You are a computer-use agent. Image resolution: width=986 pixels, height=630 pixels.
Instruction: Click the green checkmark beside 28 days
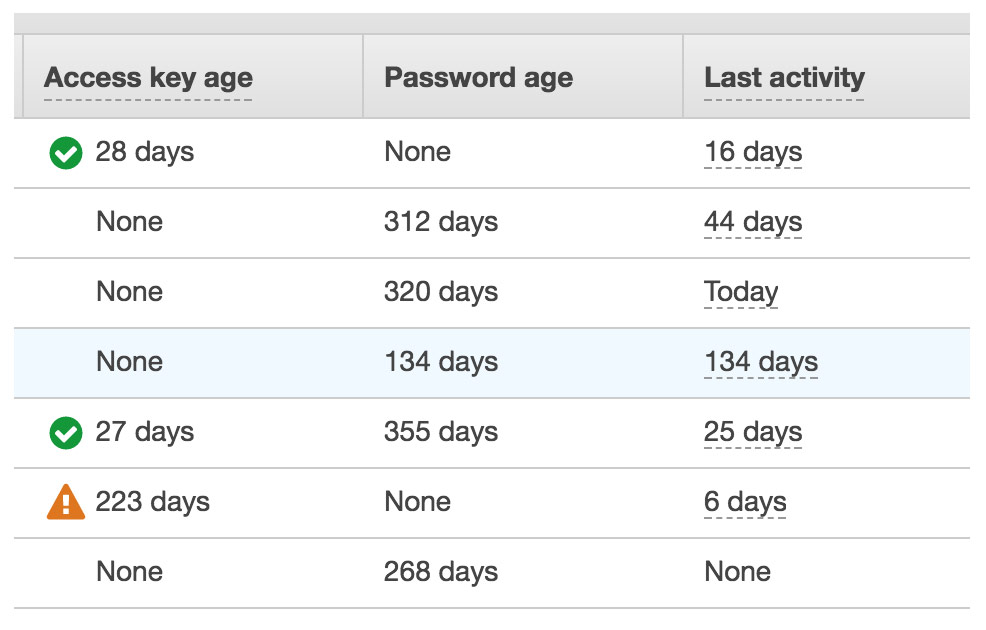pyautogui.click(x=65, y=153)
